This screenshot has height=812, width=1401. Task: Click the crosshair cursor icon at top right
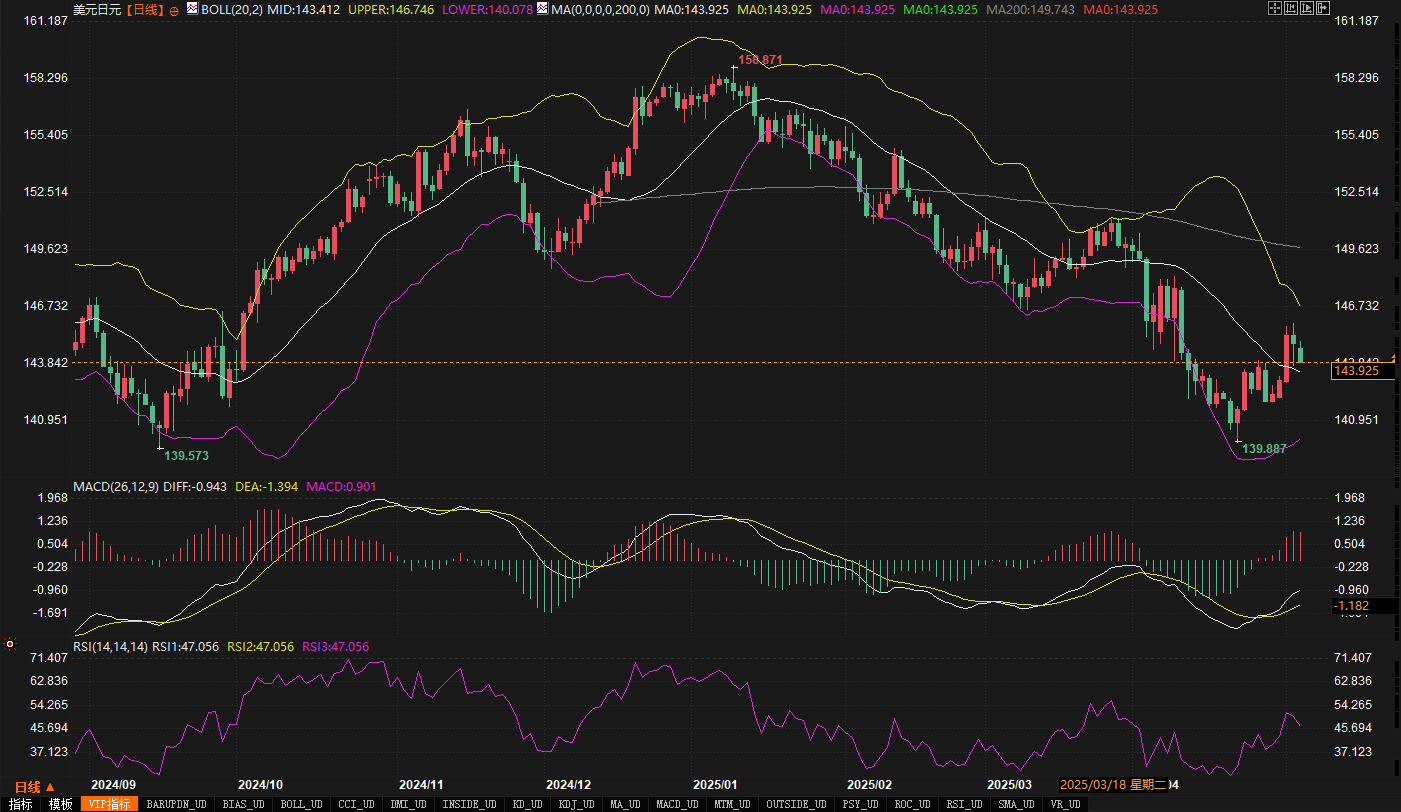click(1275, 8)
